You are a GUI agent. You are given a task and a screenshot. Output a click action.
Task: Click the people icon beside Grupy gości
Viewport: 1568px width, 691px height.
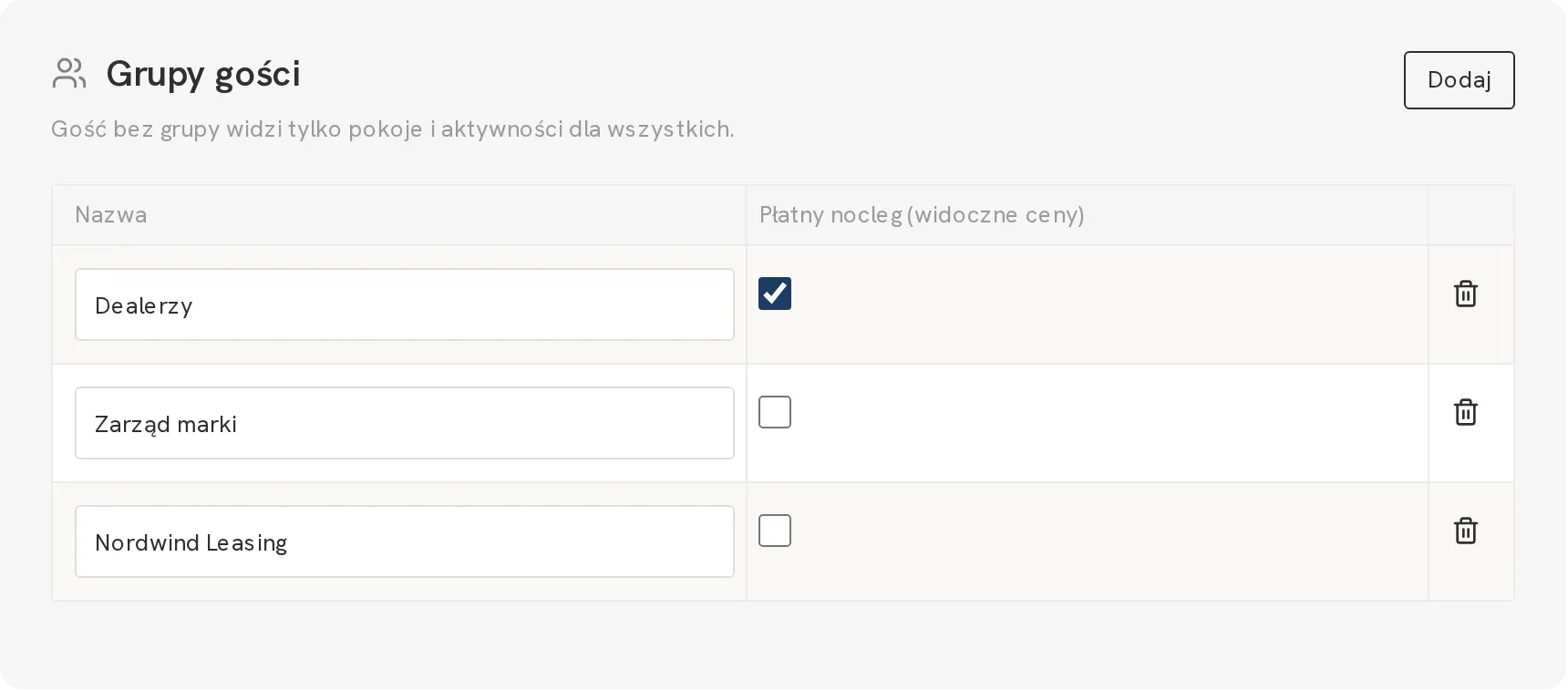tap(69, 74)
